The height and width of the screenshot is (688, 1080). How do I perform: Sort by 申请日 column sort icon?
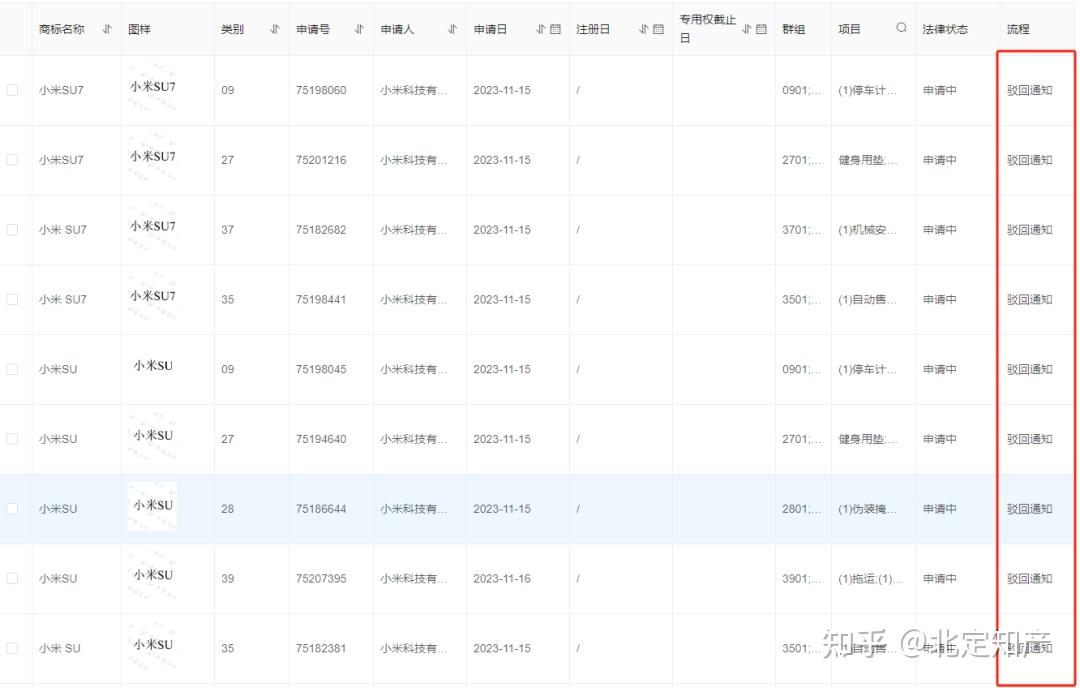541,29
